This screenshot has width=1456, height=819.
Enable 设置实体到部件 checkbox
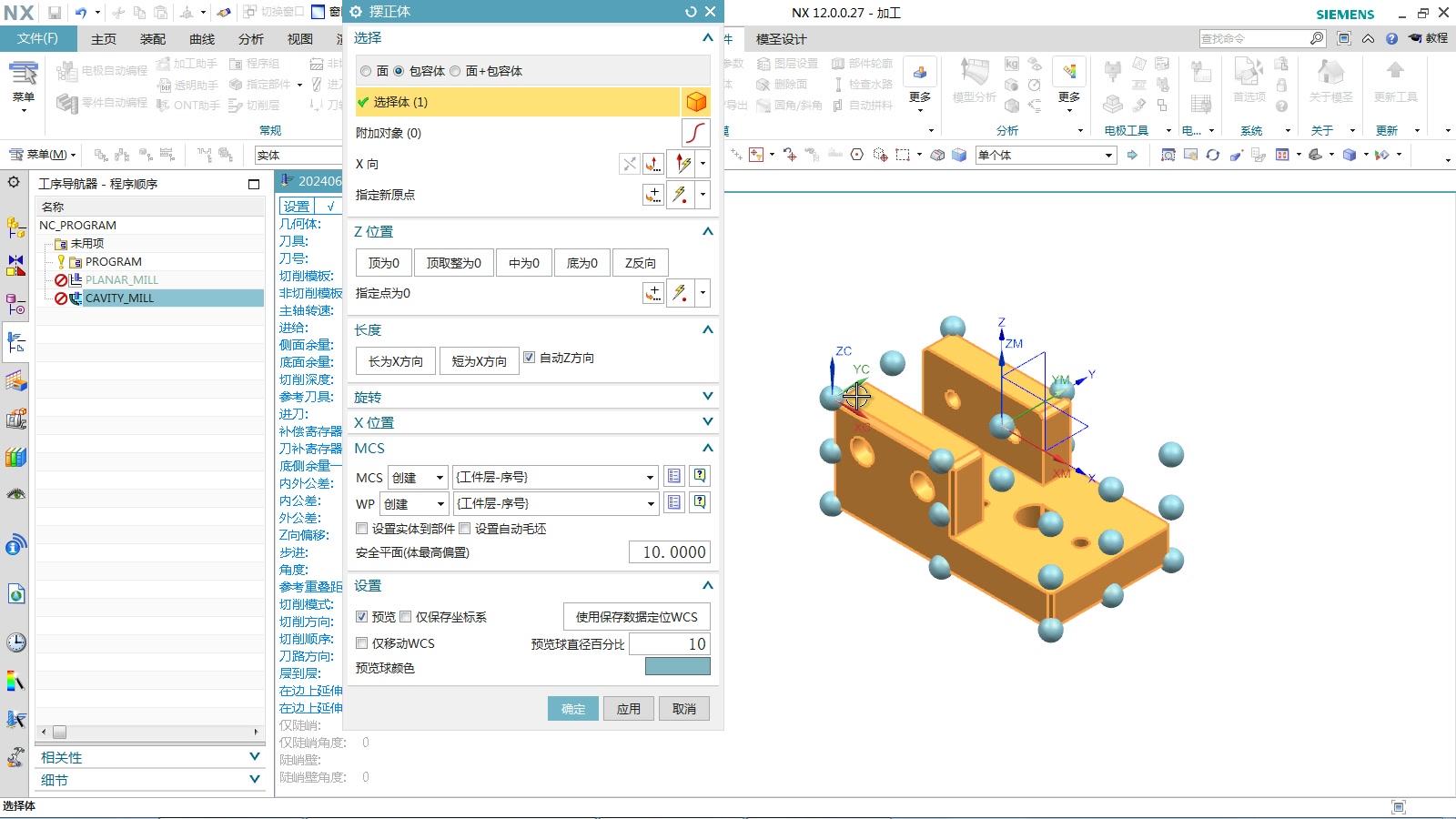pyautogui.click(x=361, y=529)
